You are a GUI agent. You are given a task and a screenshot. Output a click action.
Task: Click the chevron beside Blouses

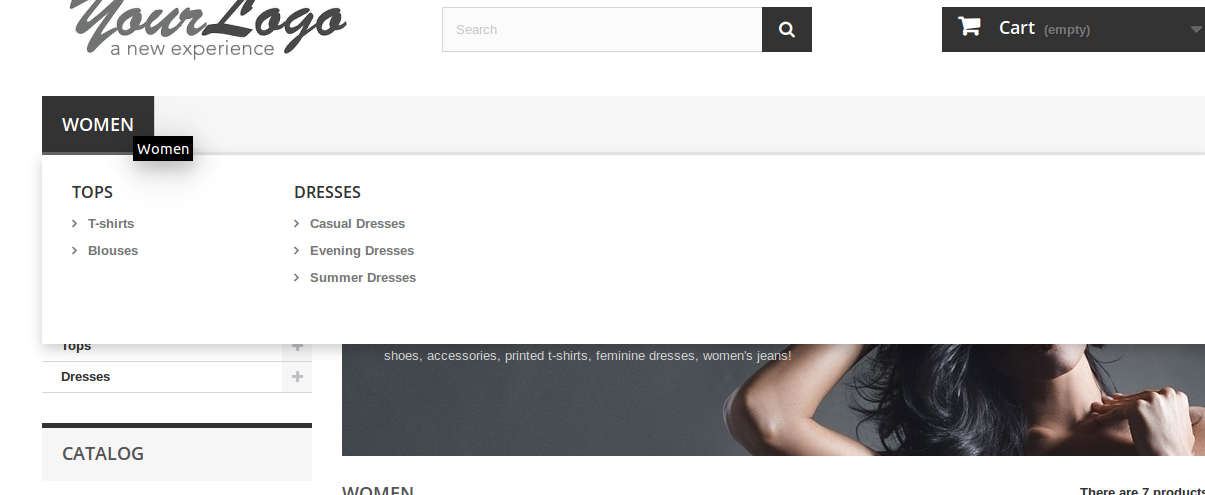tap(75, 251)
